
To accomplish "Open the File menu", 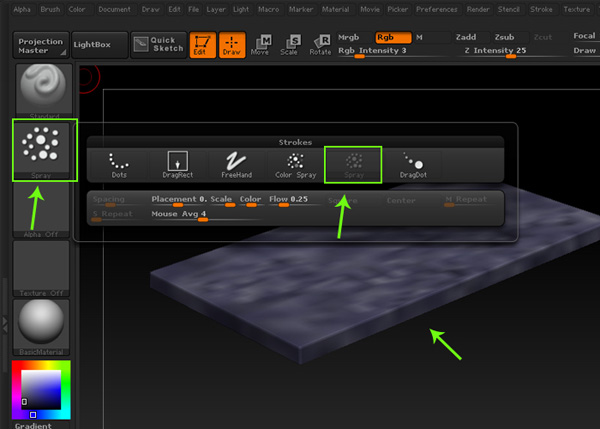I will (194, 10).
